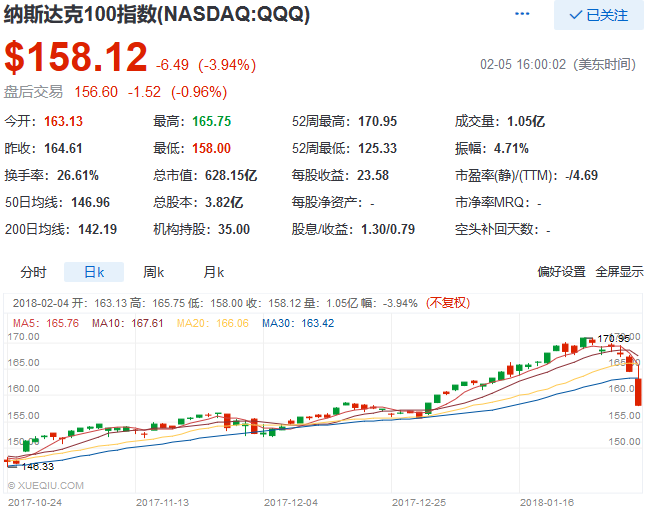Click the last red candlestick on chart
645x512 pixels.
click(x=638, y=392)
